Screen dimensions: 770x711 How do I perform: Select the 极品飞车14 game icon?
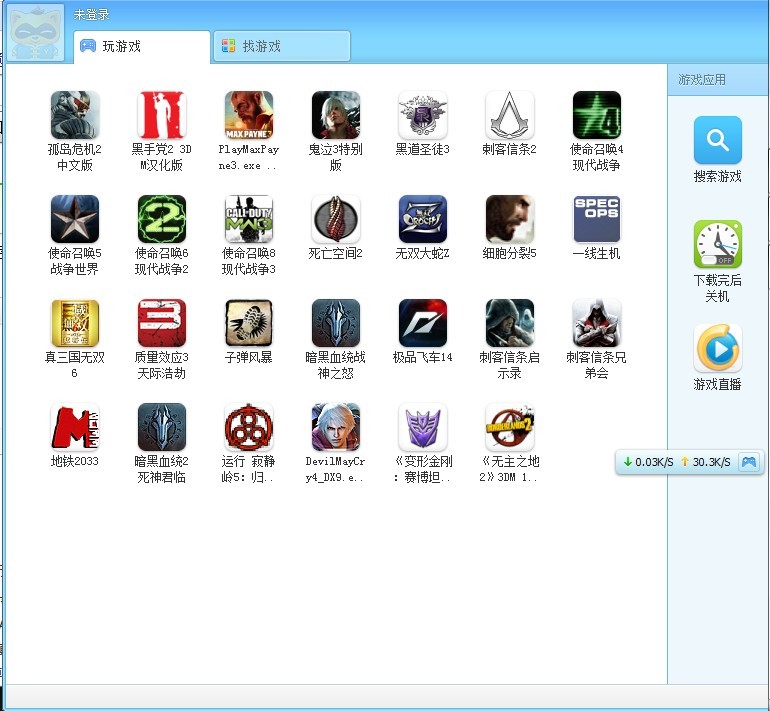click(x=422, y=323)
